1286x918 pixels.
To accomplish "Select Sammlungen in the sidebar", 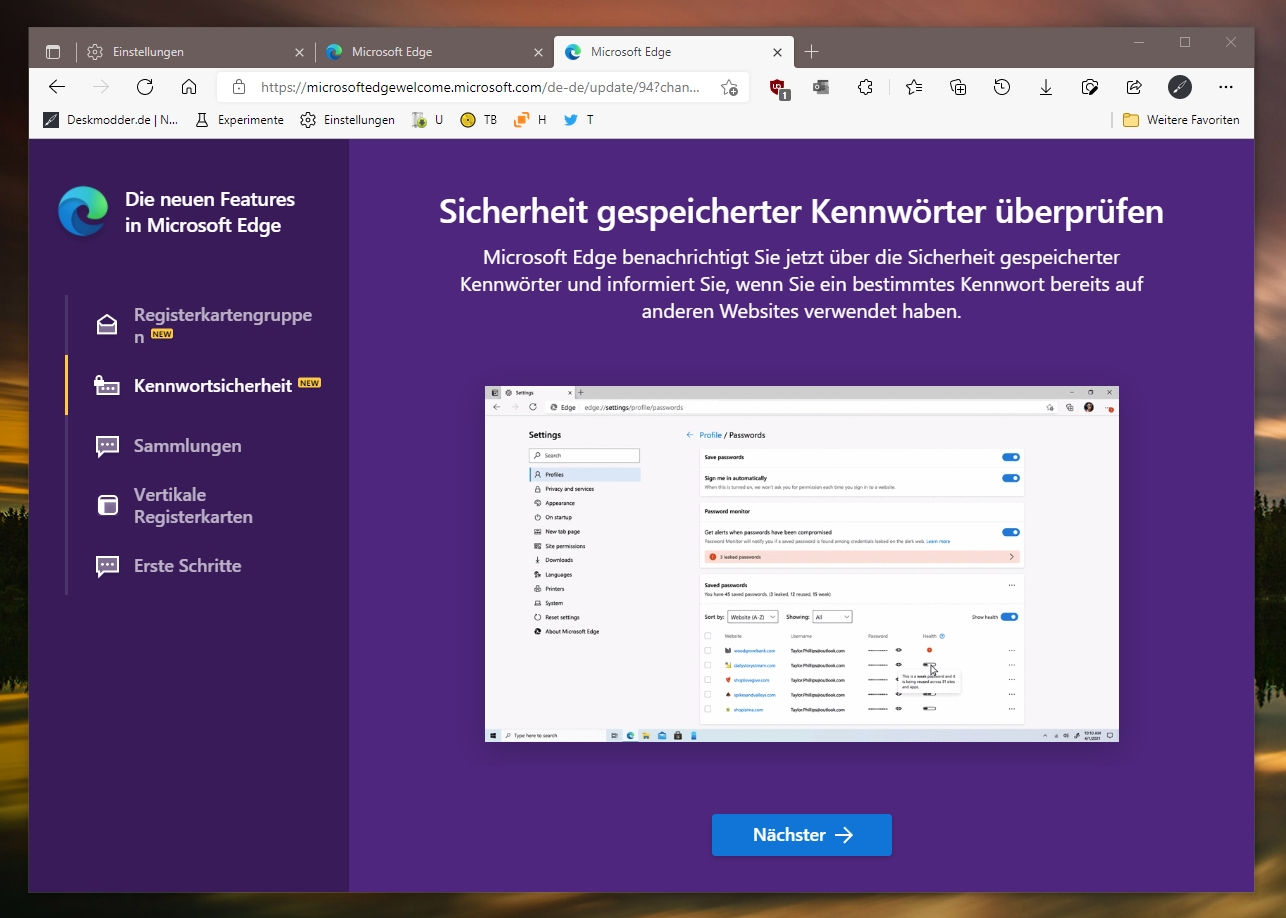I will pos(168,446).
